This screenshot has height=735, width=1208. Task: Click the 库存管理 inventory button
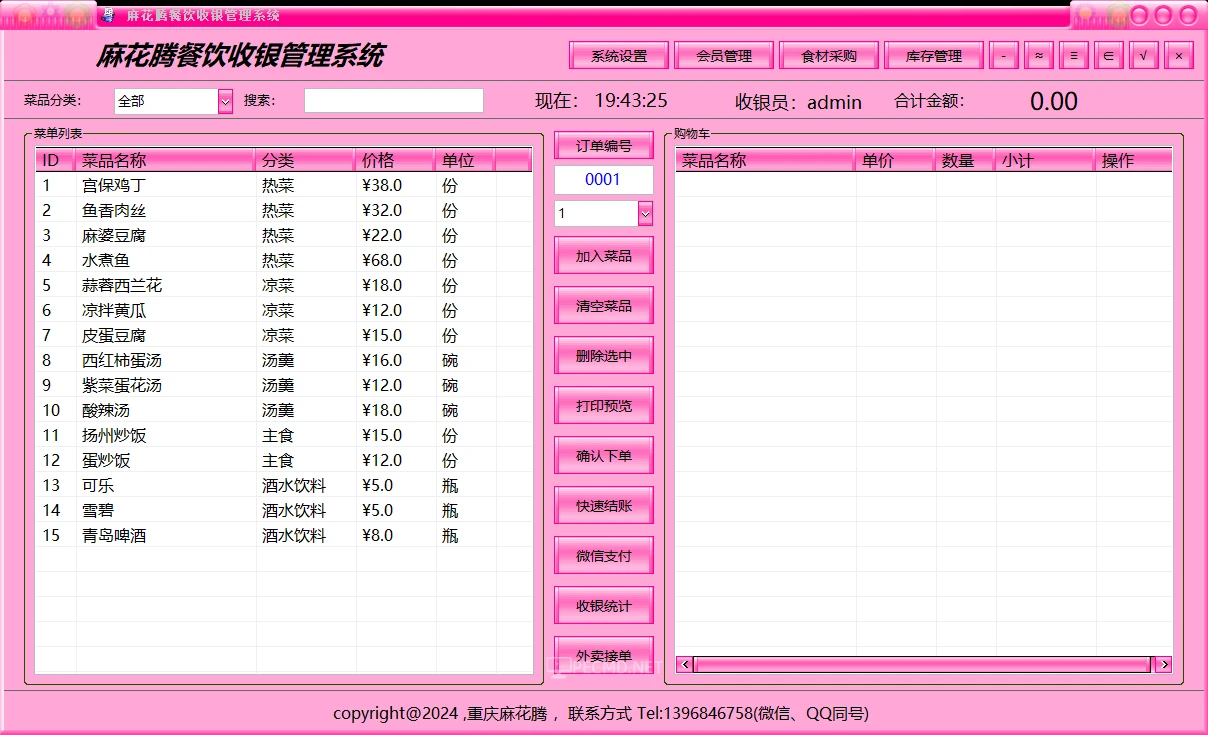(933, 55)
